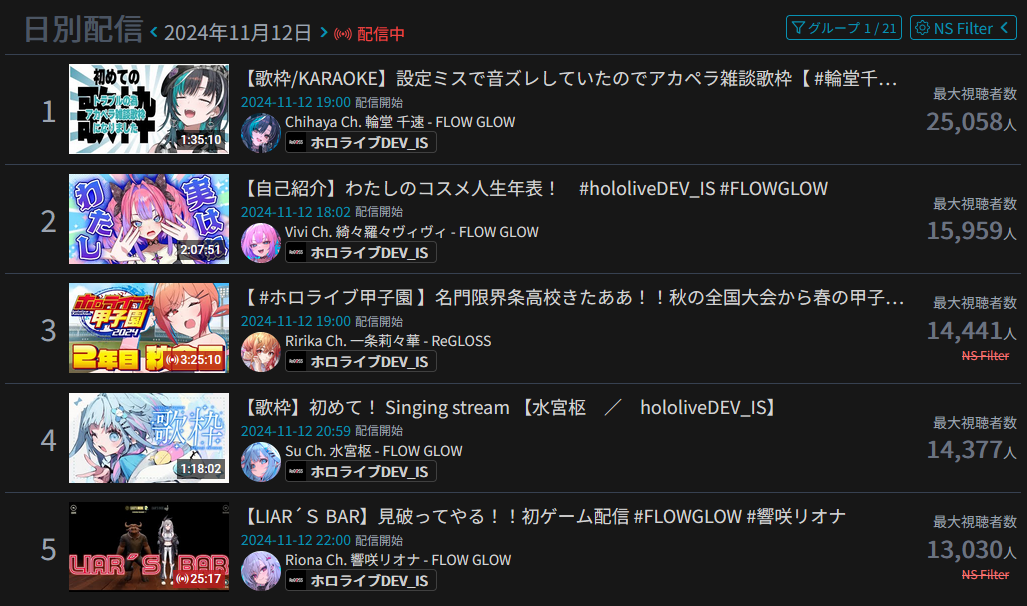Click Ririka Ch. channel avatar icon
The image size is (1027, 606).
(x=261, y=352)
